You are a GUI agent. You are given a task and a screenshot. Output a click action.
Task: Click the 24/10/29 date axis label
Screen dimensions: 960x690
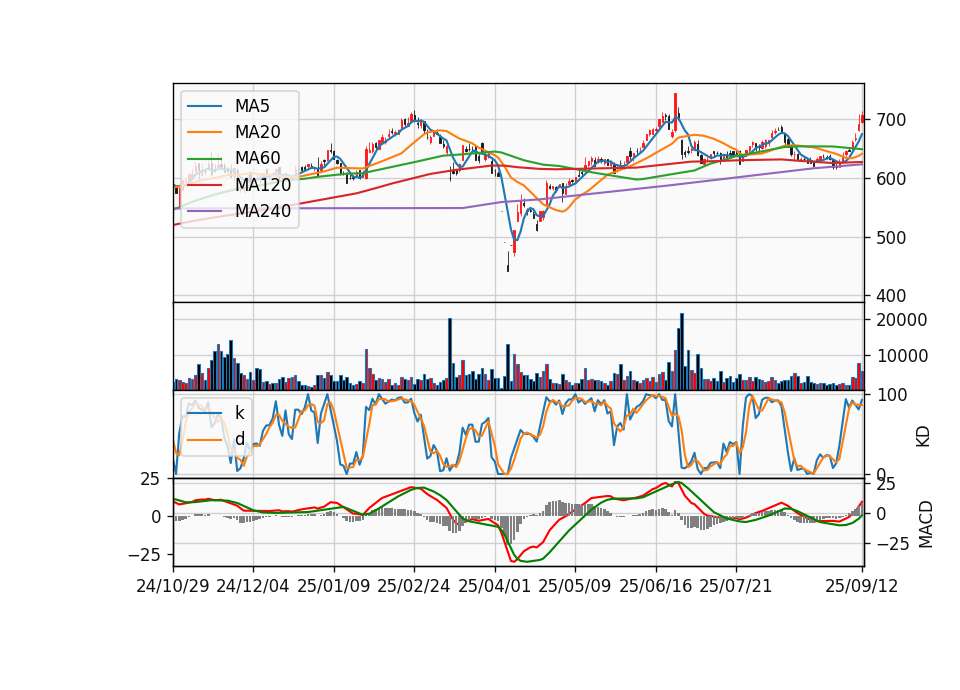pos(173,586)
